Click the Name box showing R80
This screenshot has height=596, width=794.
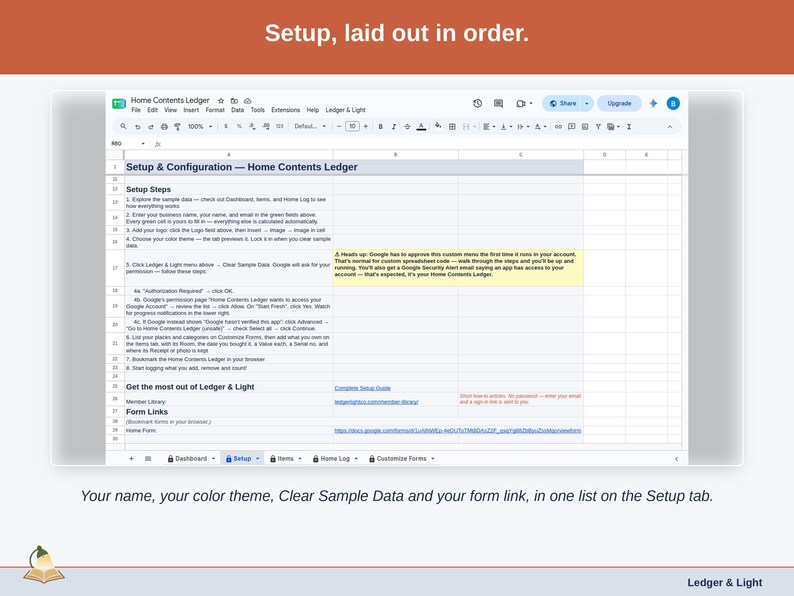[x=128, y=144]
